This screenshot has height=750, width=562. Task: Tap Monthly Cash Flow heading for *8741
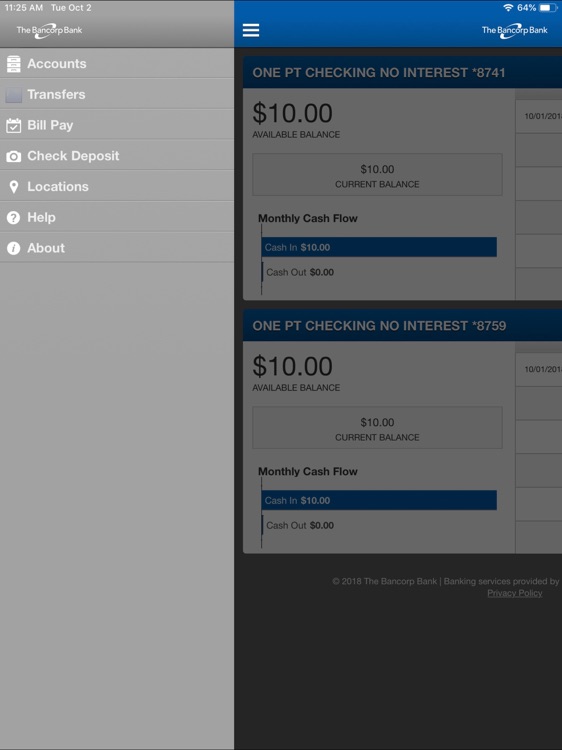point(308,219)
